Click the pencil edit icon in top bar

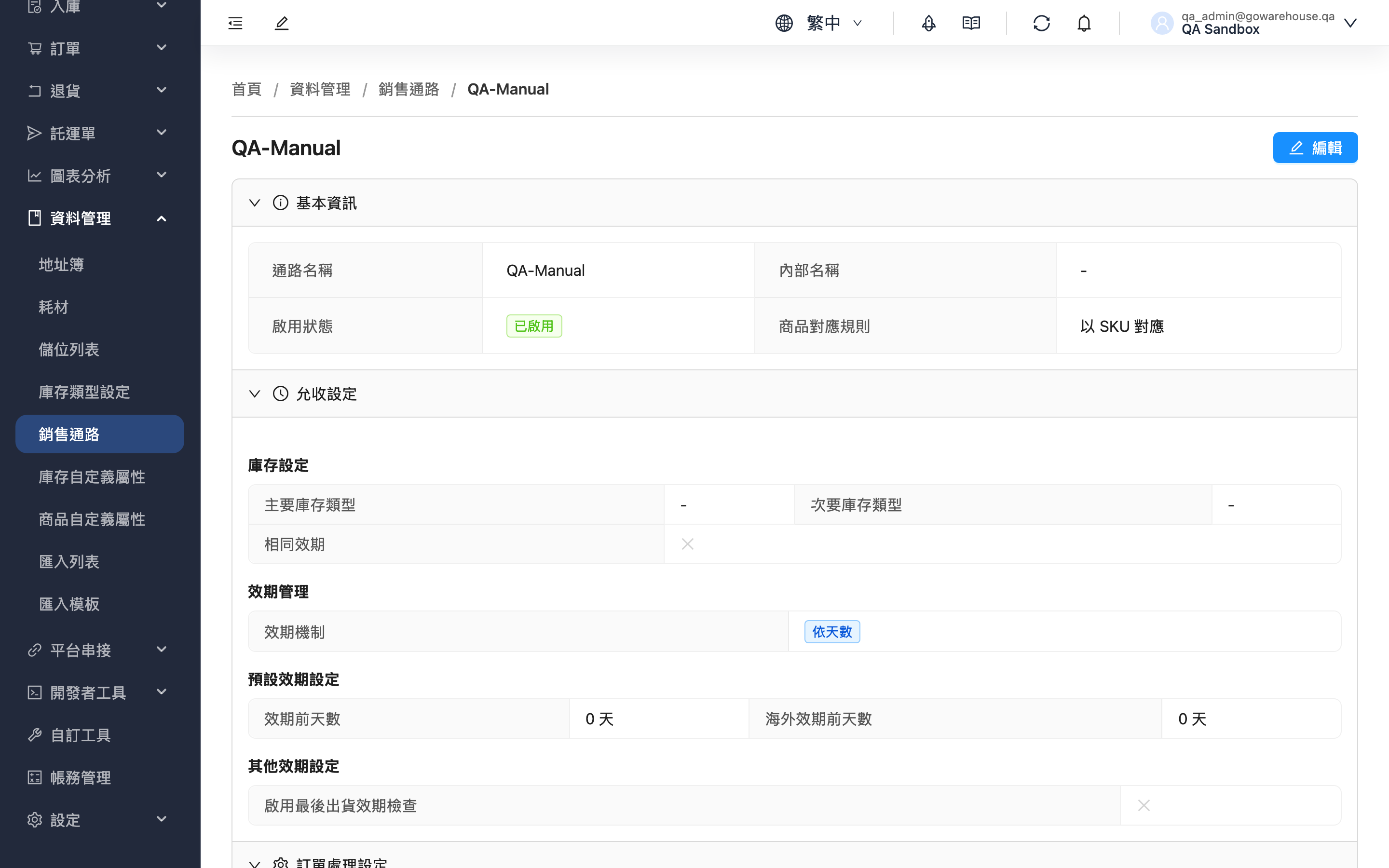pos(281,23)
